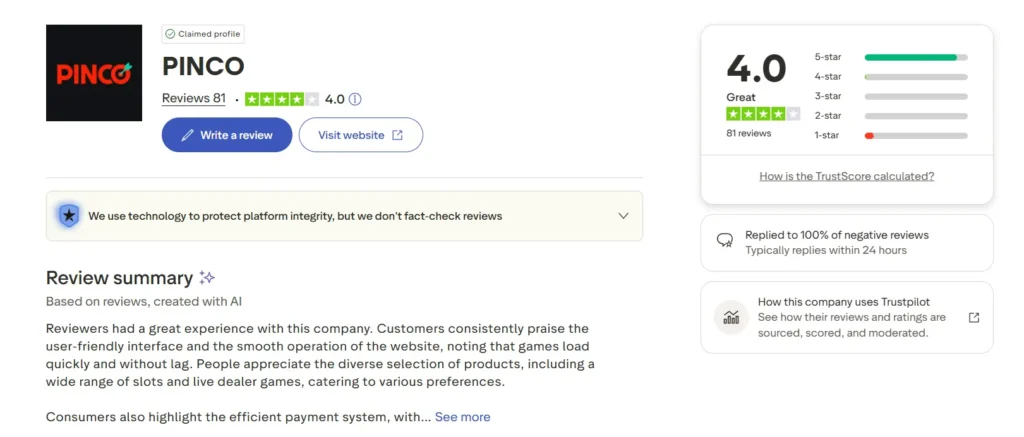This screenshot has height=437, width=1024.
Task: Click the PINCO company logo
Action: [x=94, y=73]
